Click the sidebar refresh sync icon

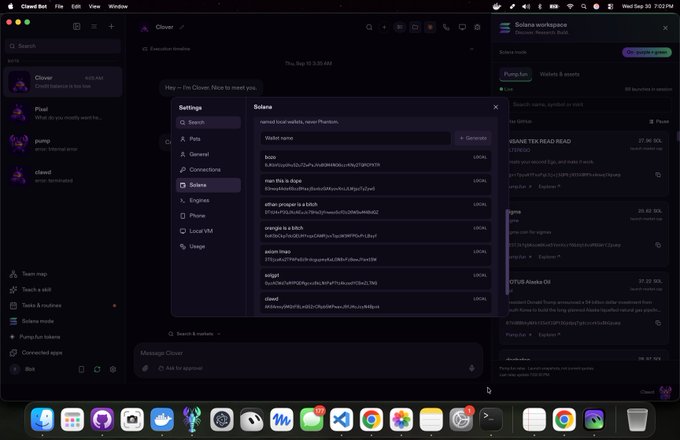click(x=97, y=369)
